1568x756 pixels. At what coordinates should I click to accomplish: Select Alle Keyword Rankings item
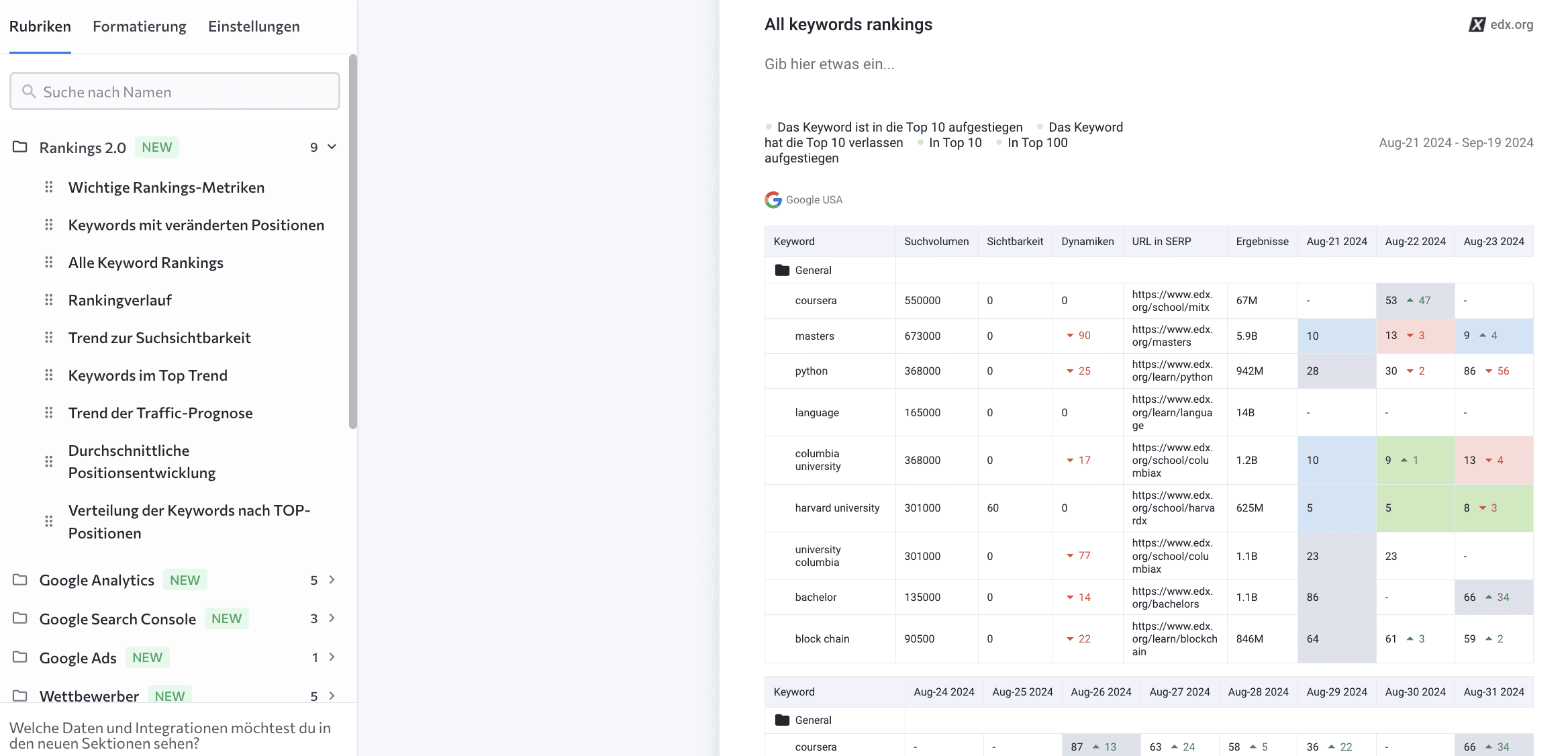pyautogui.click(x=146, y=263)
